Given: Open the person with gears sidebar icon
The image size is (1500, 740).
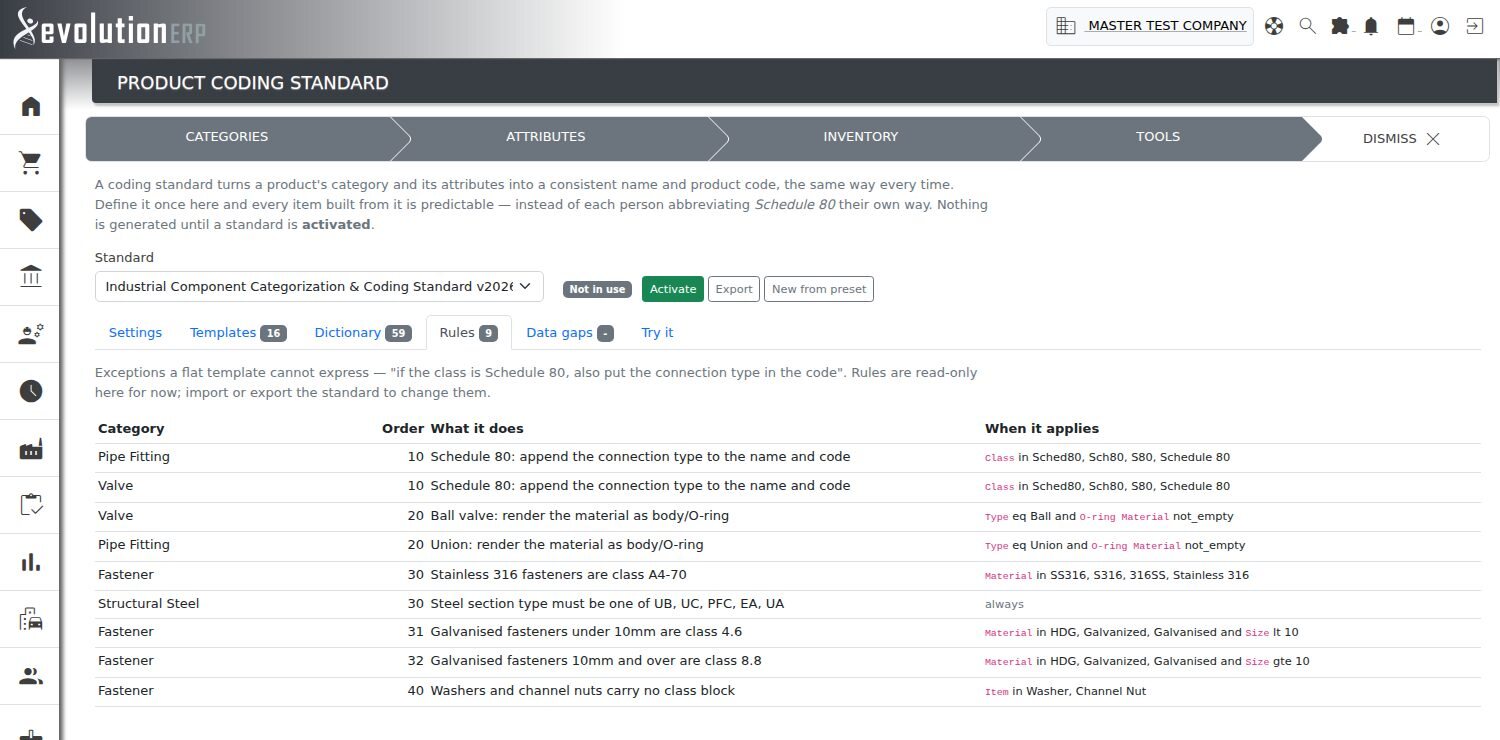Looking at the screenshot, I should 31,334.
